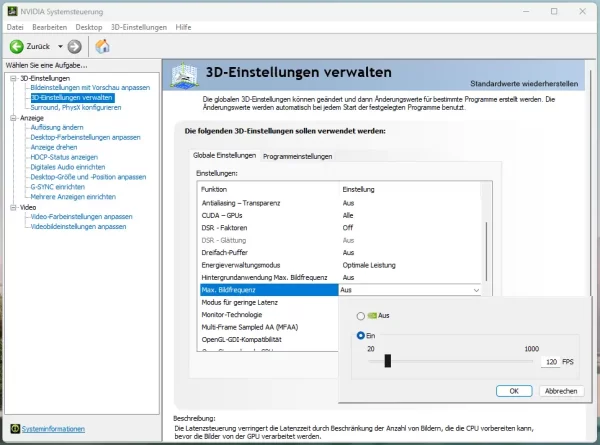Open Desktop-Größe und -Position anpassen
Screen dimensions: 600x445
(x=88, y=177)
